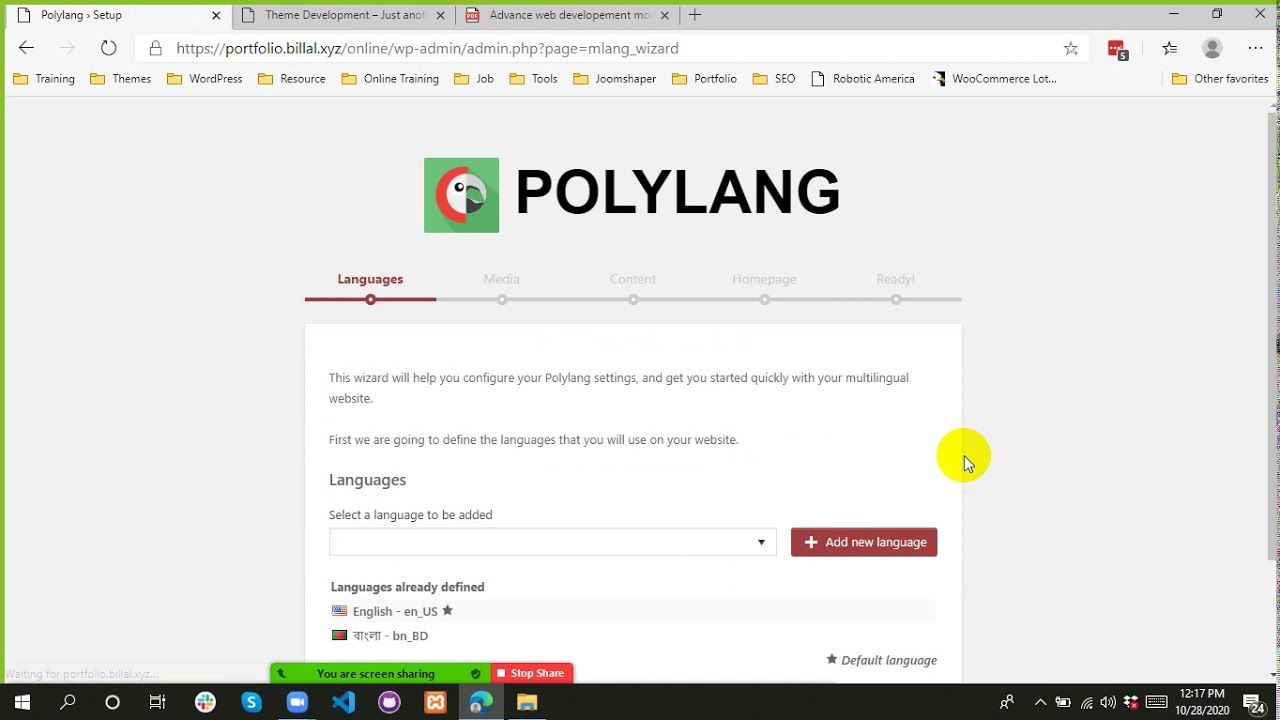Image resolution: width=1280 pixels, height=720 pixels.
Task: Go to the Content wizard step
Action: (x=633, y=286)
